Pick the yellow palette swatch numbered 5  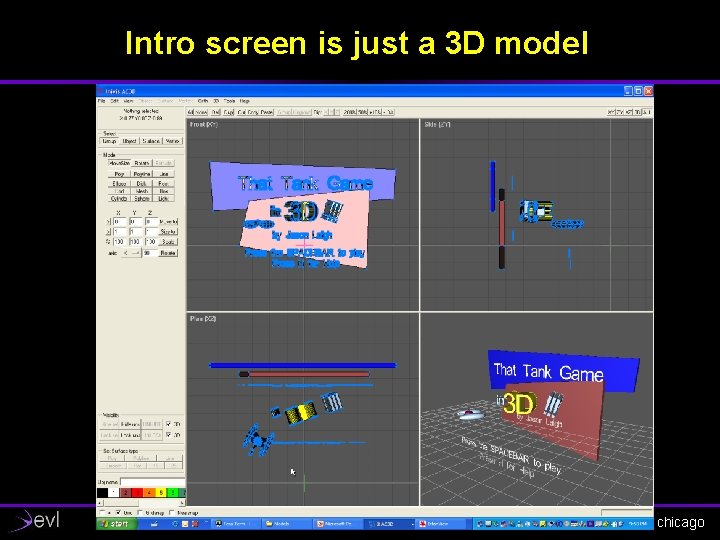(x=161, y=493)
